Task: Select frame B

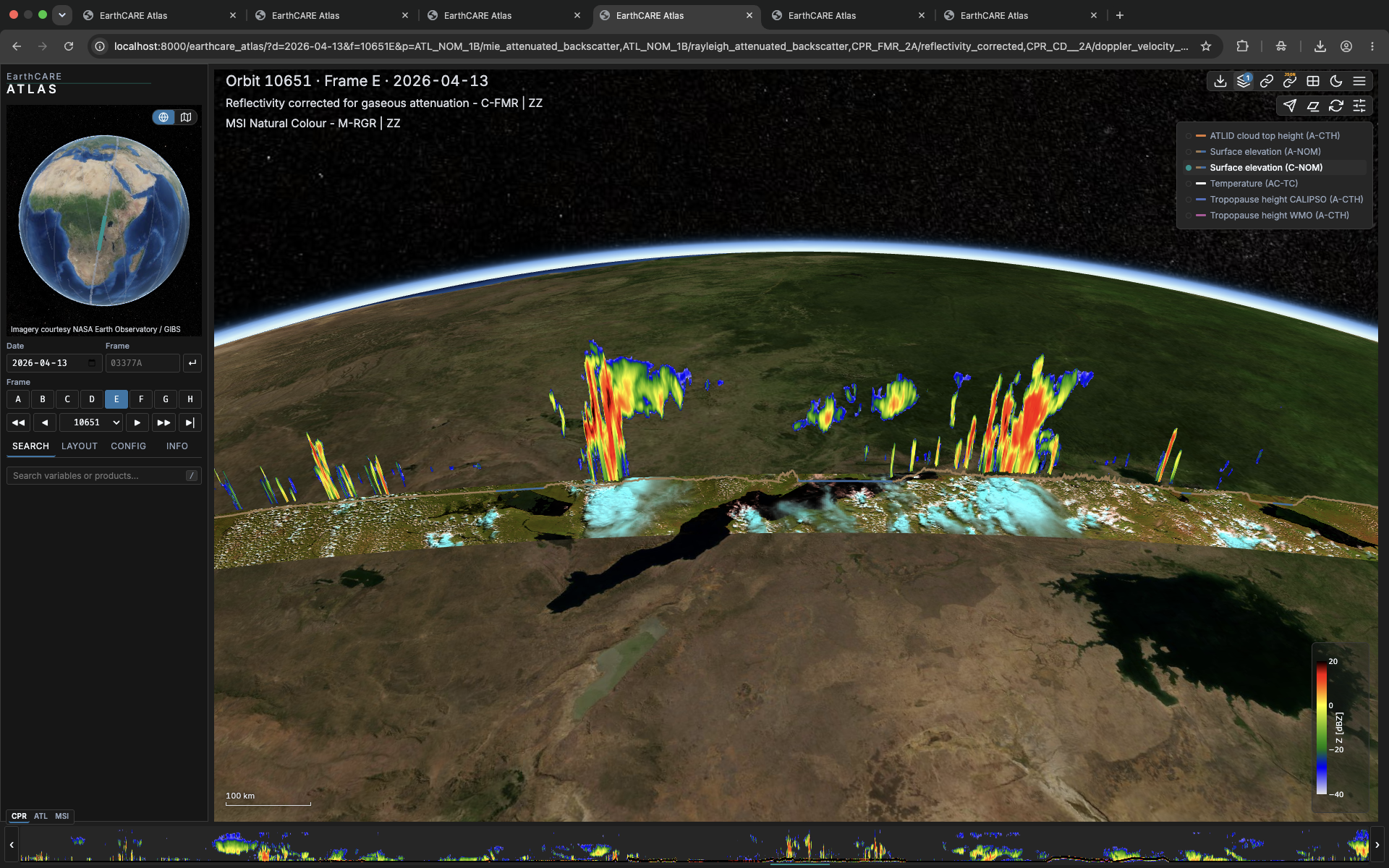Action: [x=43, y=399]
